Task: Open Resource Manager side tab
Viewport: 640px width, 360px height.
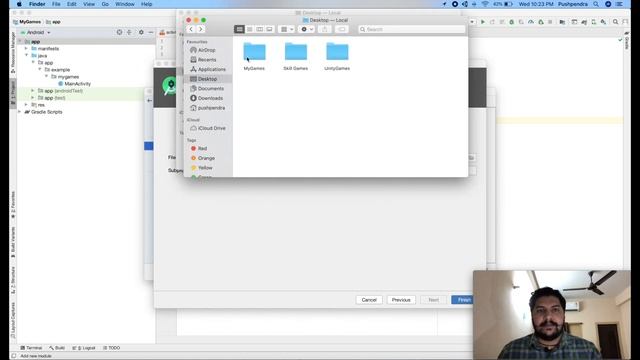Action: coord(13,53)
